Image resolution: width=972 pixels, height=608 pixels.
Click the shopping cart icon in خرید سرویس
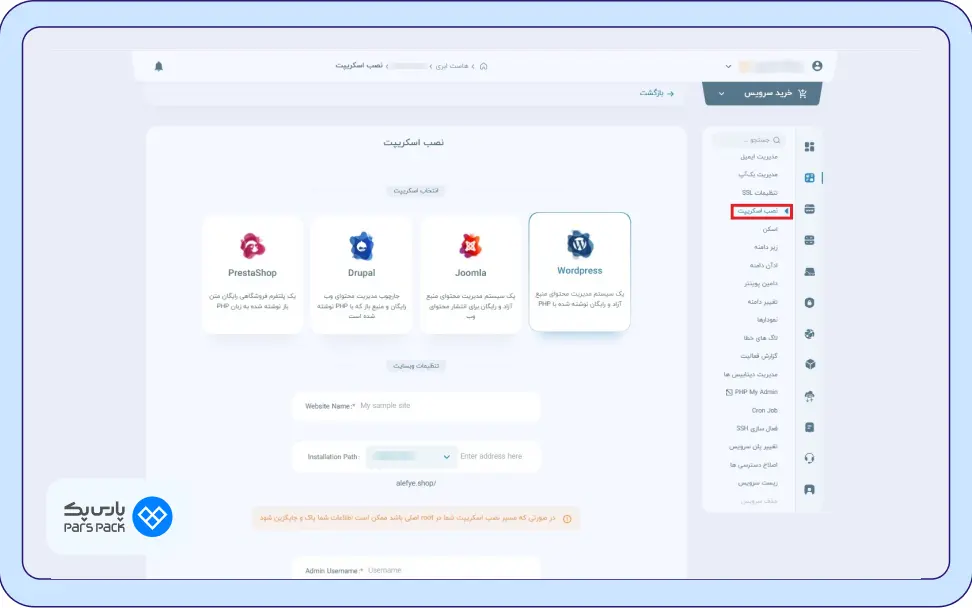point(803,94)
